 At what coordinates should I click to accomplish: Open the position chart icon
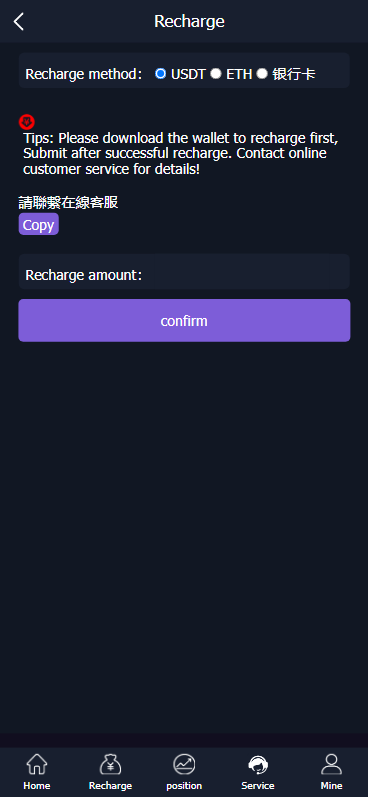184,764
